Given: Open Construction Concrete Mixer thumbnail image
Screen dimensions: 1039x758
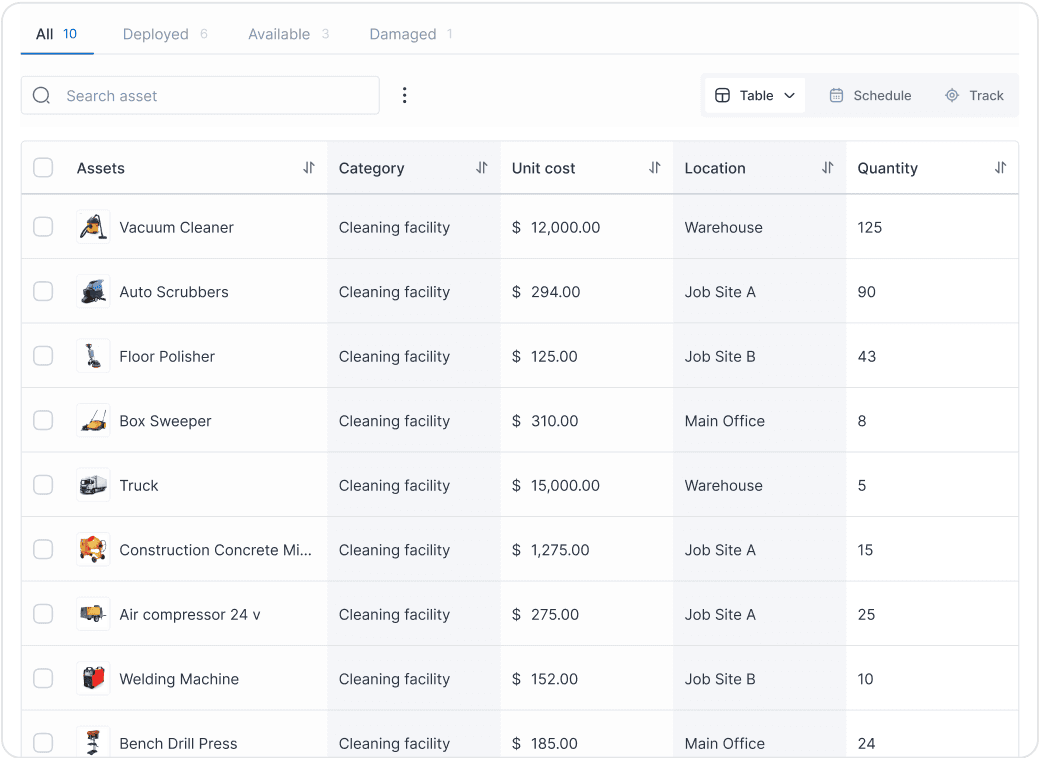Looking at the screenshot, I should click(x=93, y=549).
